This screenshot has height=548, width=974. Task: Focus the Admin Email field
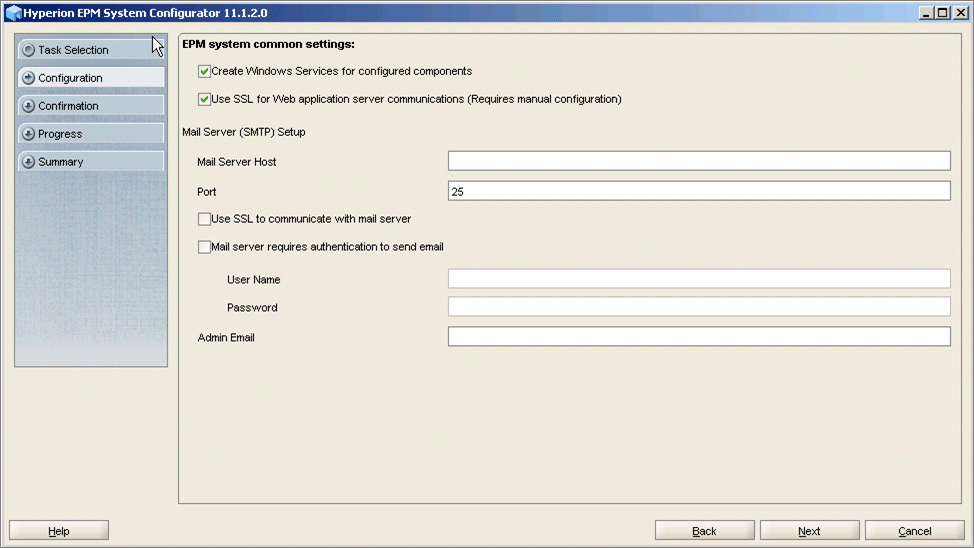point(699,337)
